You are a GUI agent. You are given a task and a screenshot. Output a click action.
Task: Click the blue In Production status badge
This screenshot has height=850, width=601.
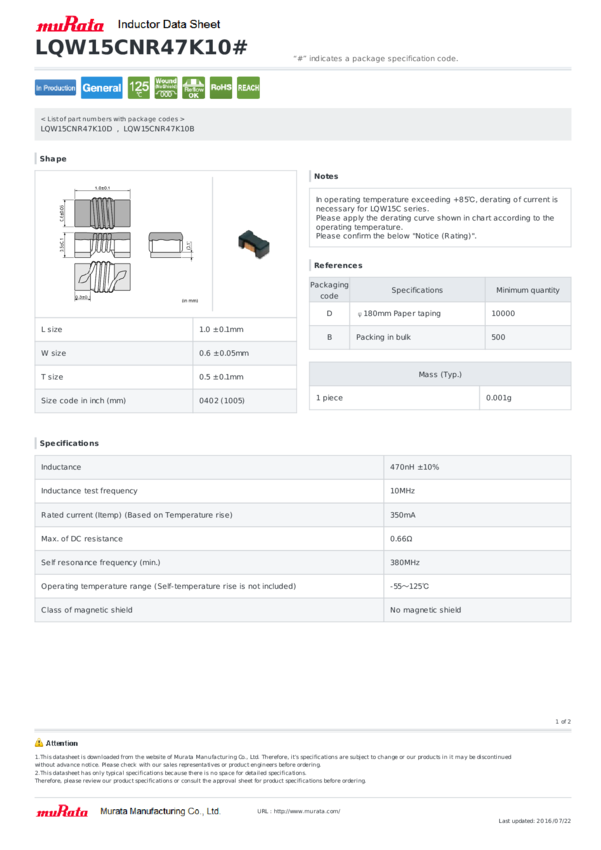pyautogui.click(x=55, y=88)
